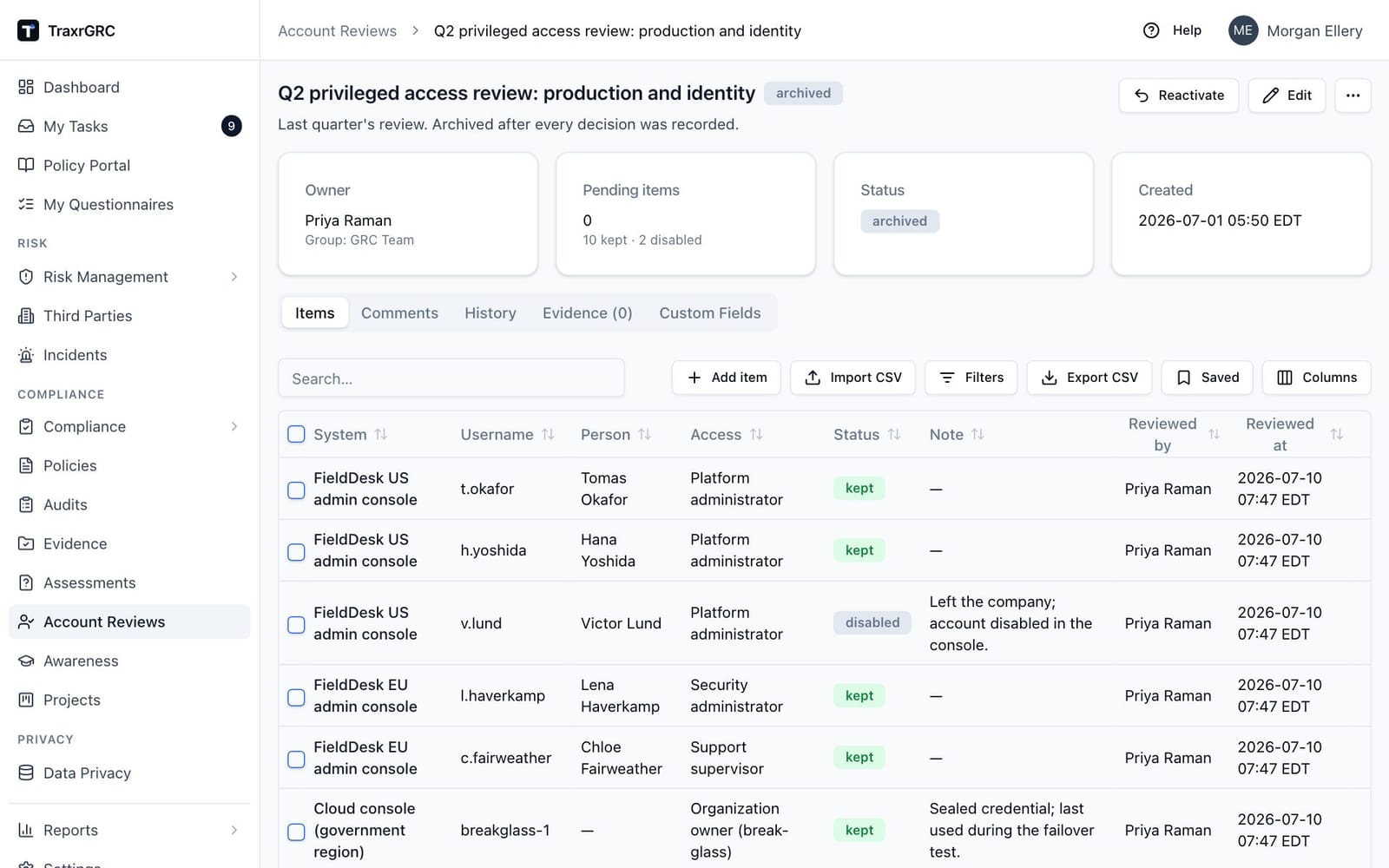Sort by the System column arrows
The image size is (1389, 868).
(x=381, y=434)
